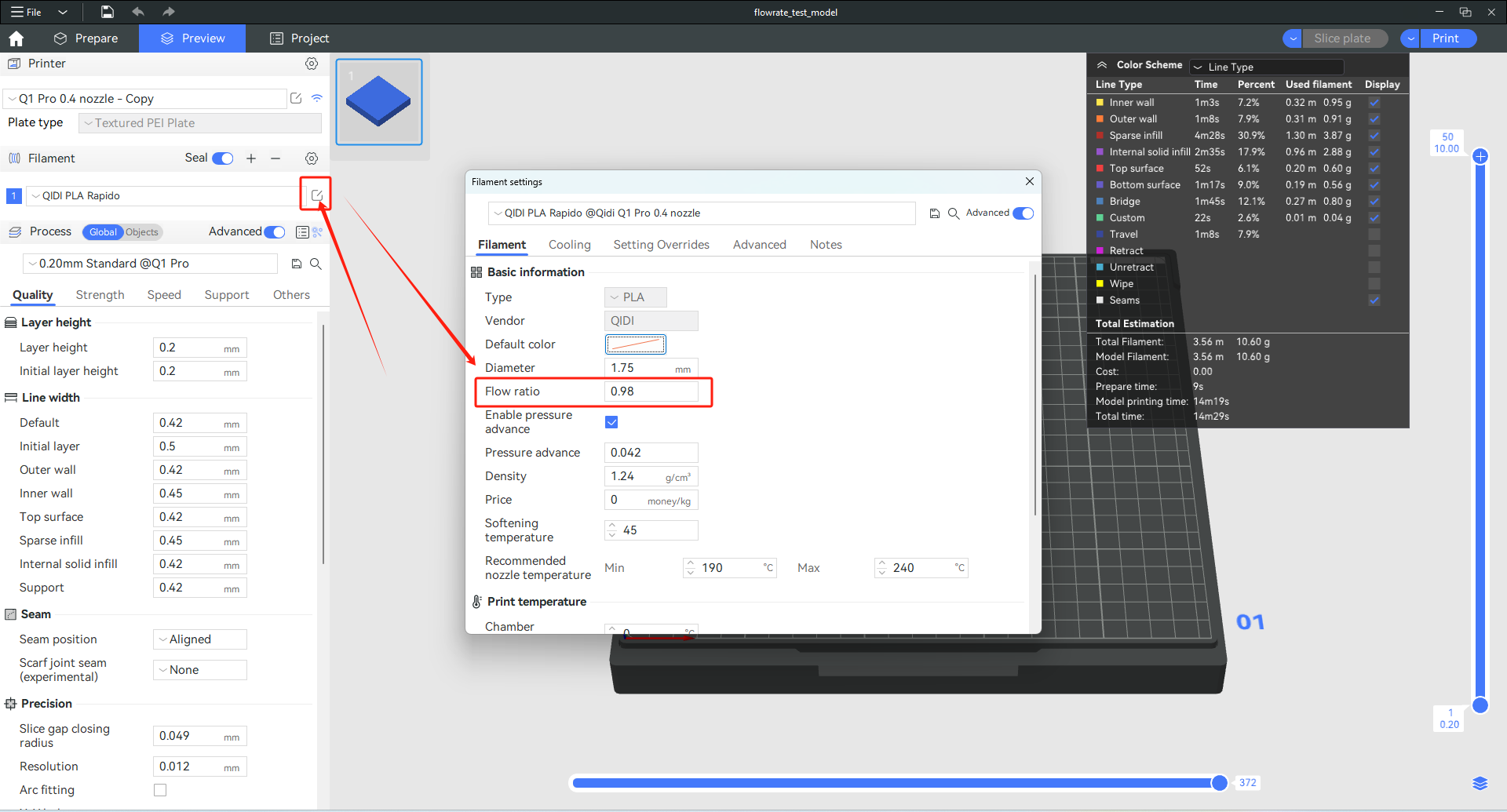The height and width of the screenshot is (812, 1507).
Task: Click the Print button
Action: [1445, 38]
